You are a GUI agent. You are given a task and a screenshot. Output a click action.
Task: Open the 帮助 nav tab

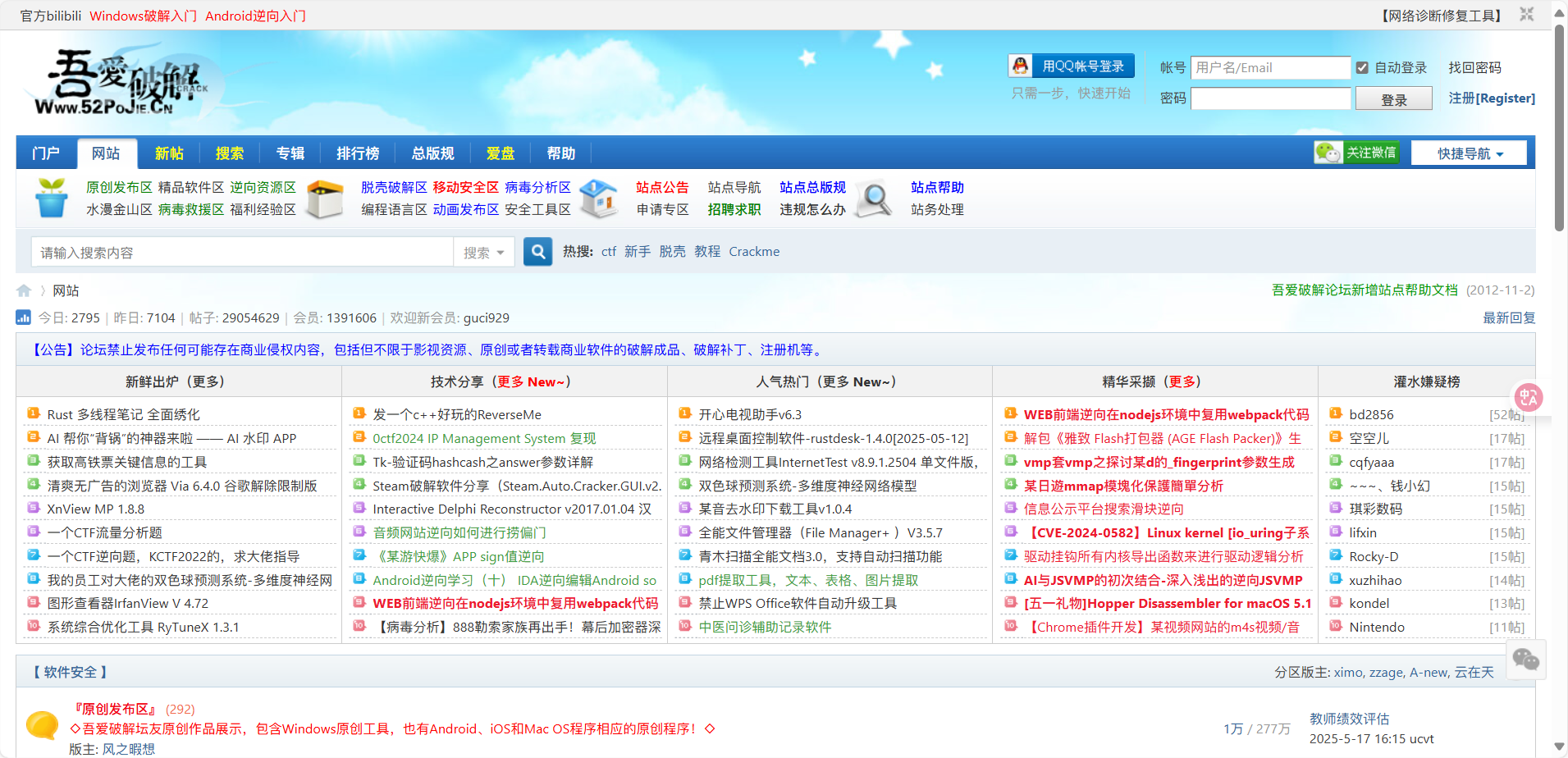click(561, 153)
